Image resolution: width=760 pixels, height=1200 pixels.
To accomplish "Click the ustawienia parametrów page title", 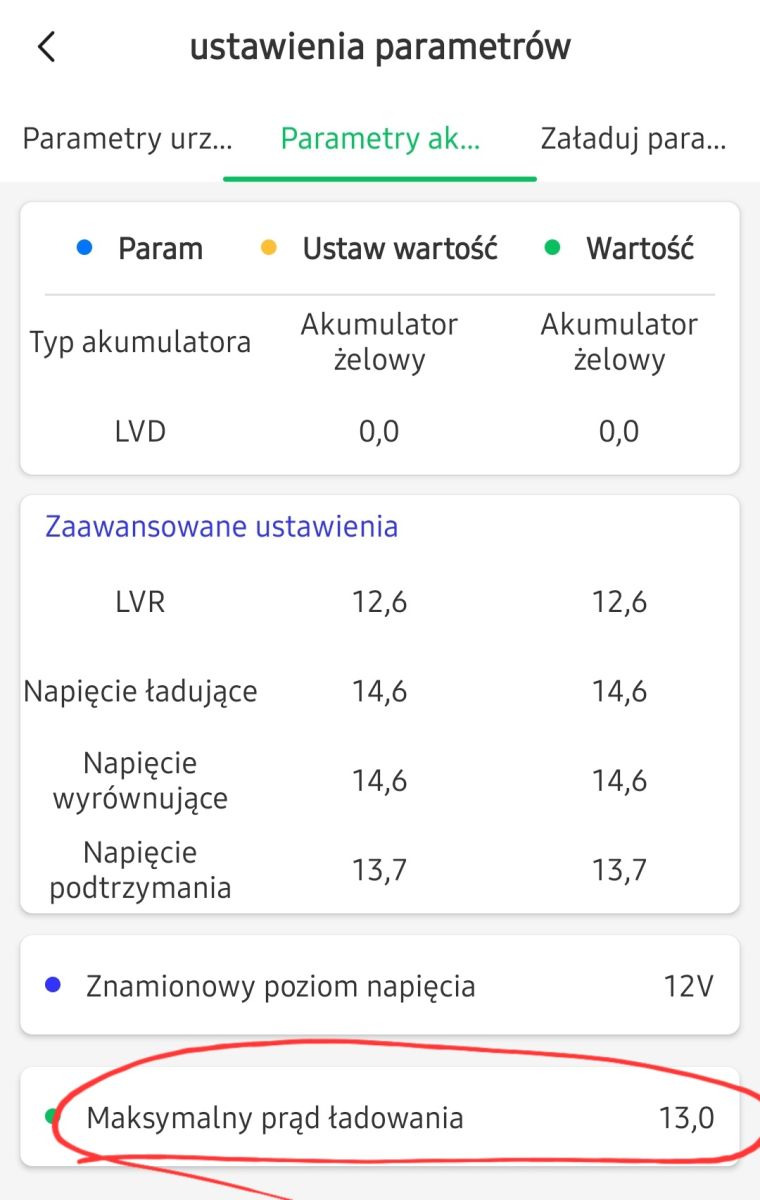I will point(380,47).
